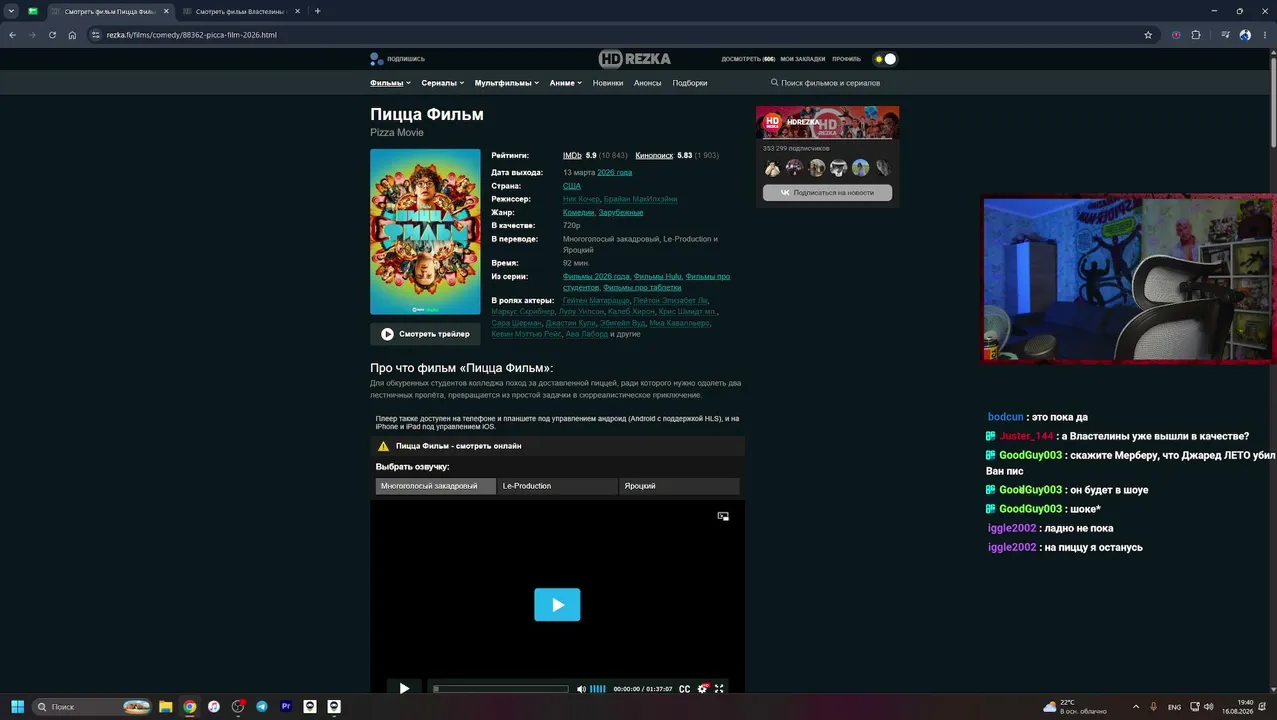Viewport: 1277px width, 720px height.
Task: Open the Комедии genre link
Action: [x=579, y=212]
